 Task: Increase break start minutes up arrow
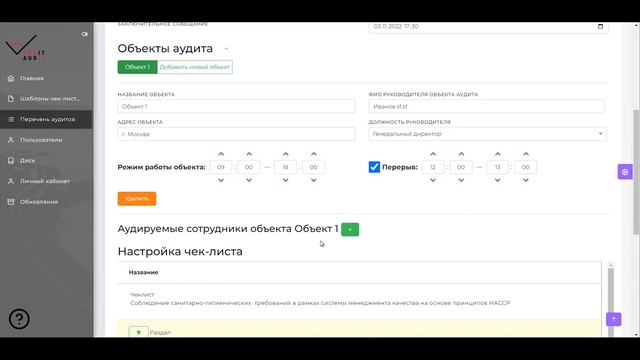tap(461, 154)
